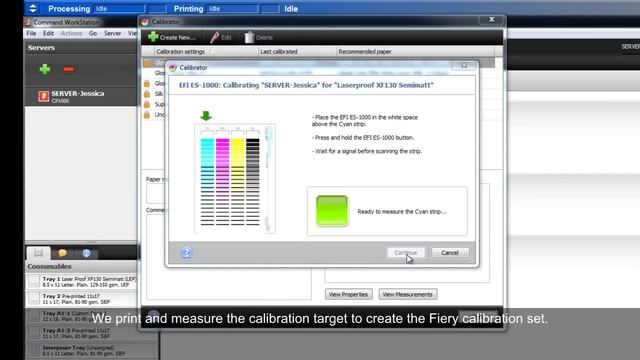Sort by Calibration settings column header
The width and height of the screenshot is (640, 360).
click(x=206, y=51)
